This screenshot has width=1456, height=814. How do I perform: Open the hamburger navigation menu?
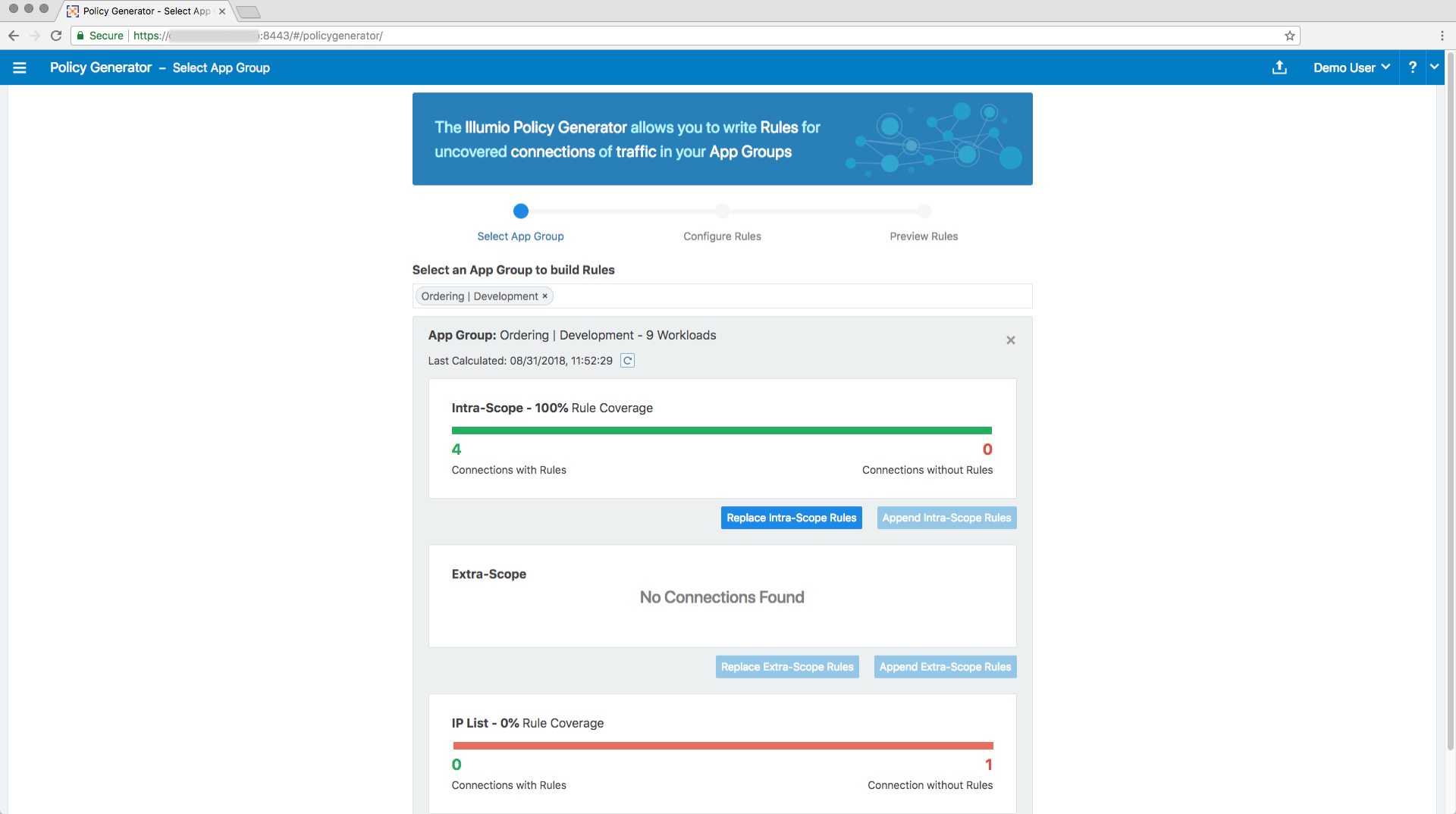tap(20, 68)
